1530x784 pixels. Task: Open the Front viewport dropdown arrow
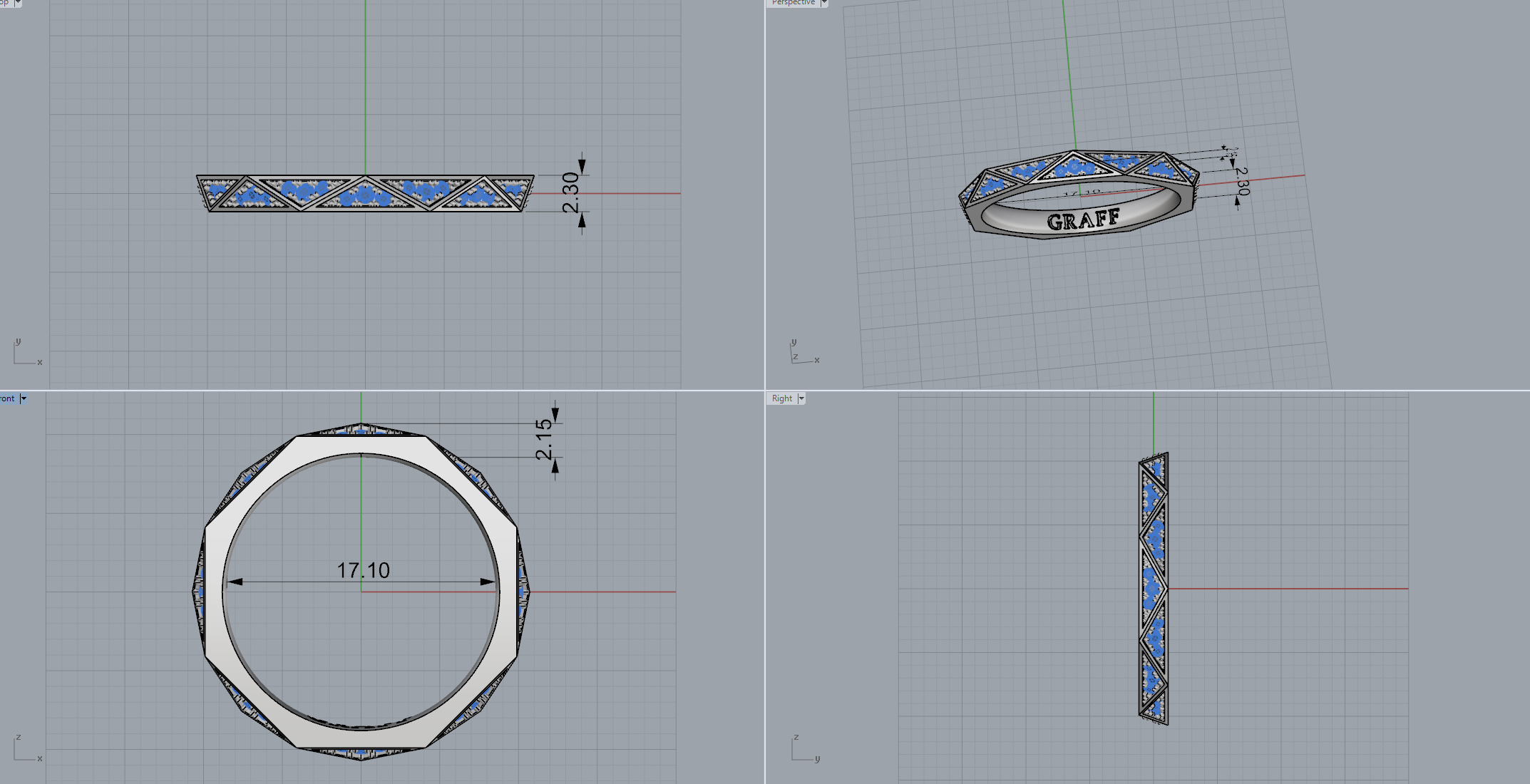coord(24,398)
